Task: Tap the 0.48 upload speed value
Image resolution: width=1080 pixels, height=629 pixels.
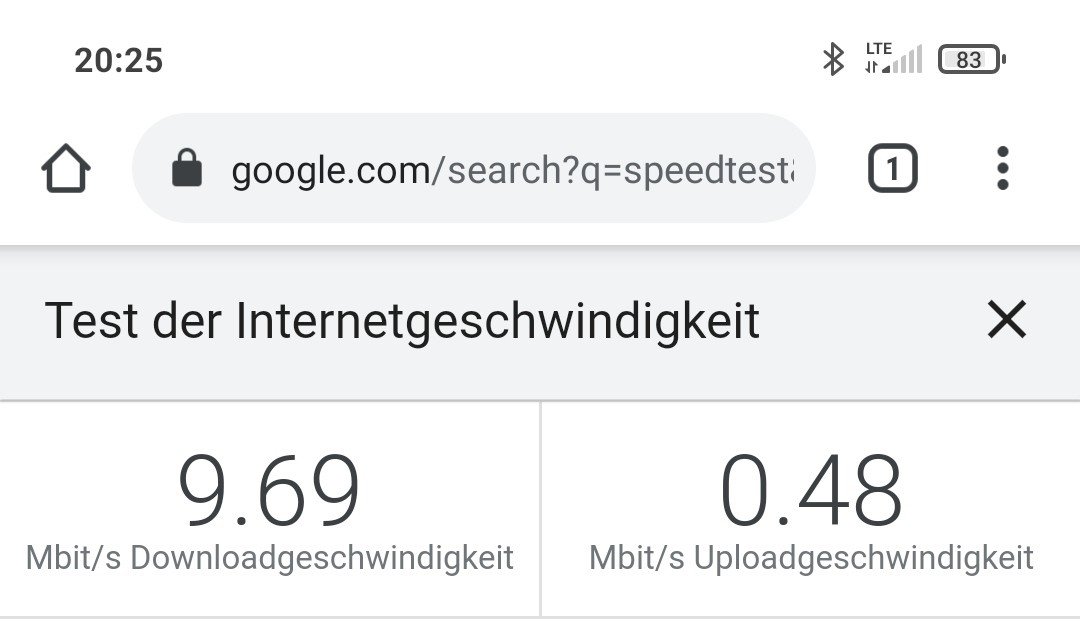Action: (811, 490)
